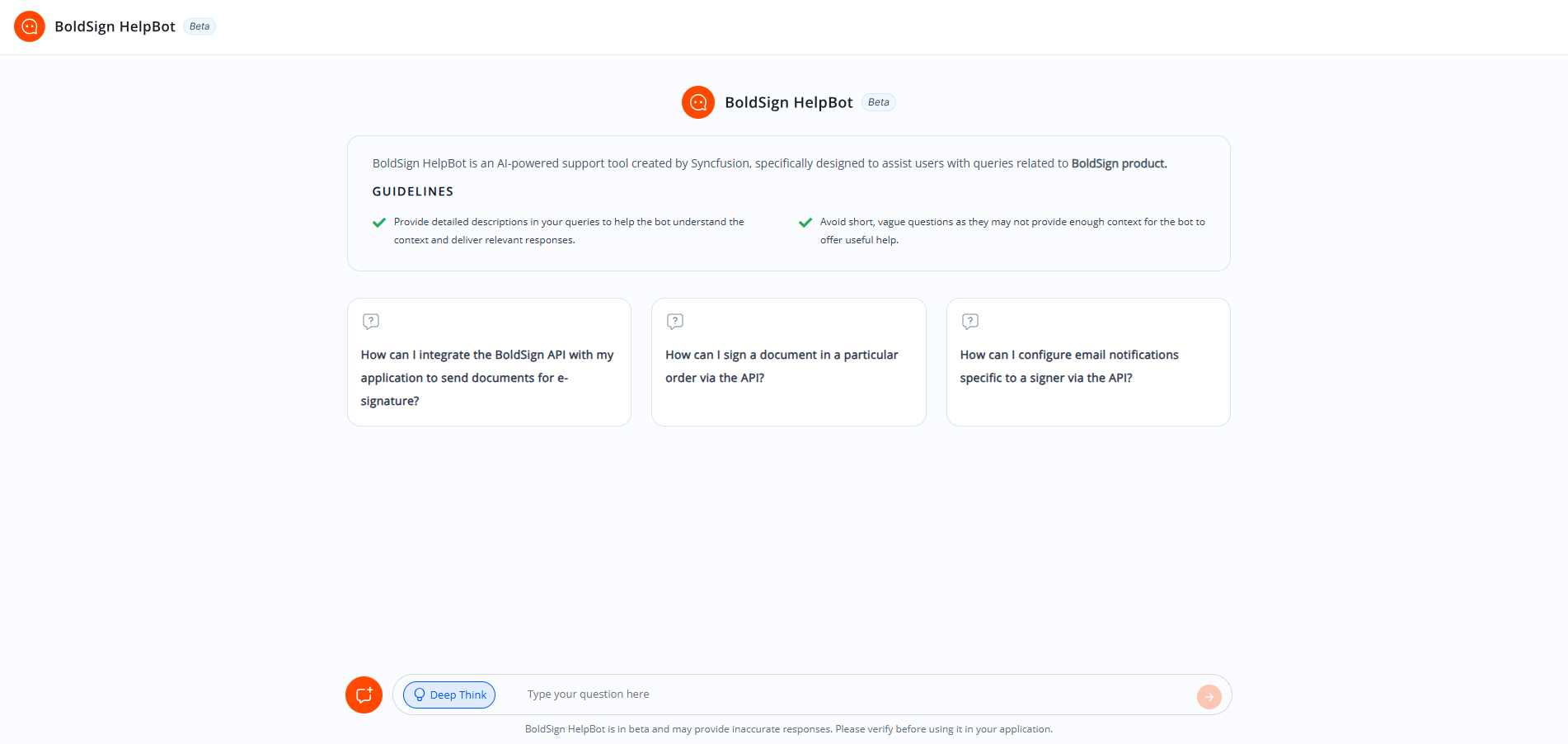Click the centered 'BoldSign HelpBot' title text

click(789, 102)
